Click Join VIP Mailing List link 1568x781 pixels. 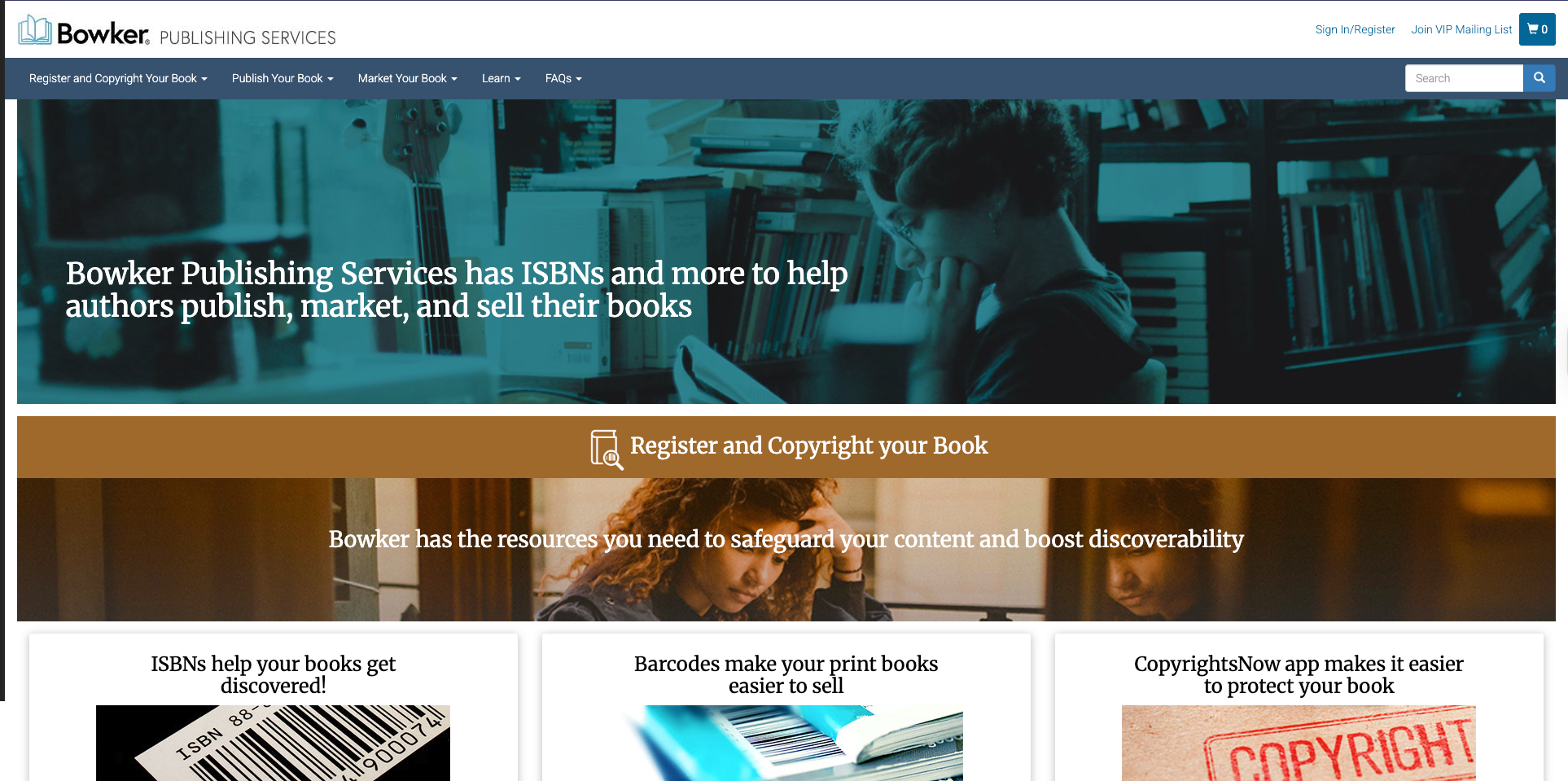[x=1461, y=29]
